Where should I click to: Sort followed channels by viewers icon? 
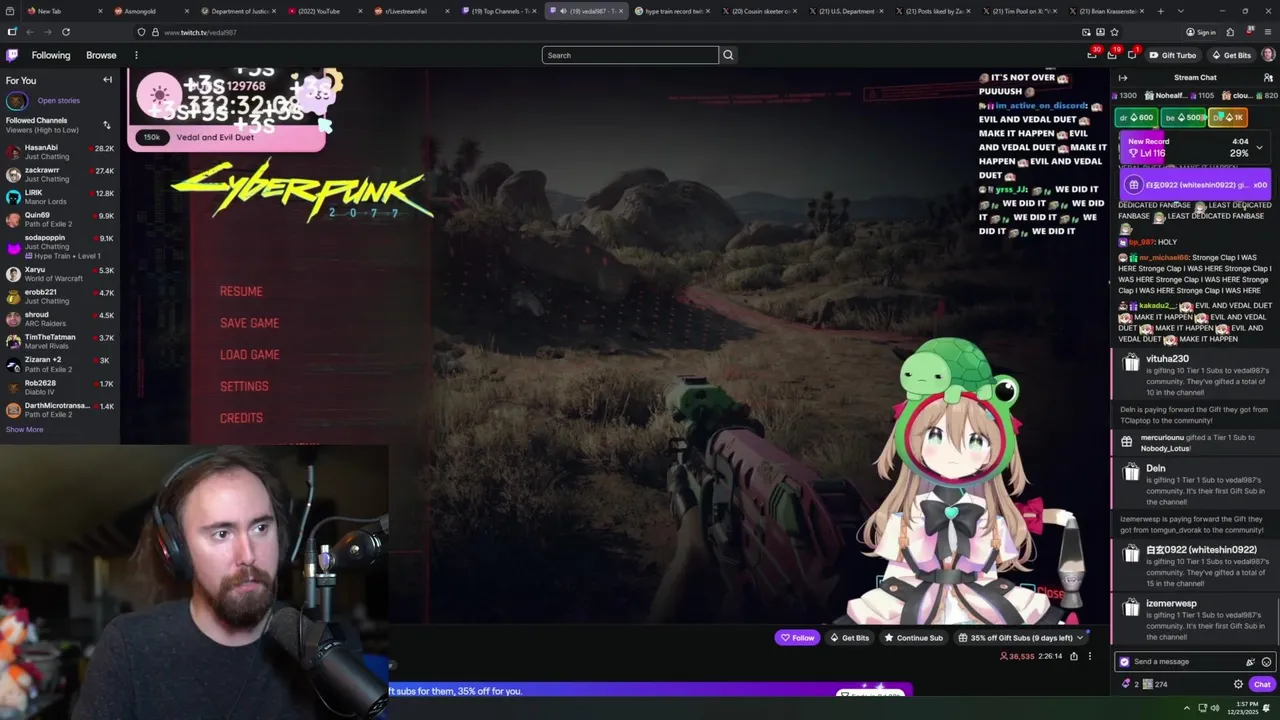pos(107,125)
